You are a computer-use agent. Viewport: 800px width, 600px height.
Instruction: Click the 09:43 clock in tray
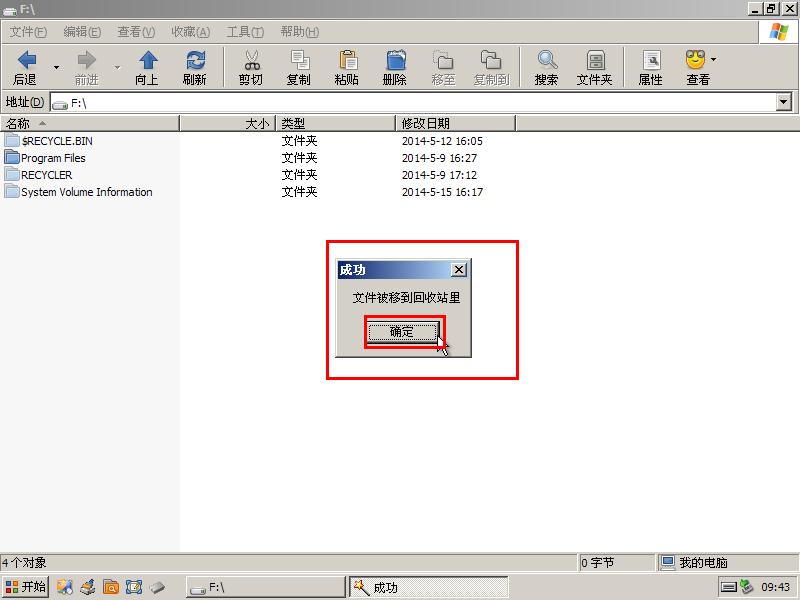776,587
